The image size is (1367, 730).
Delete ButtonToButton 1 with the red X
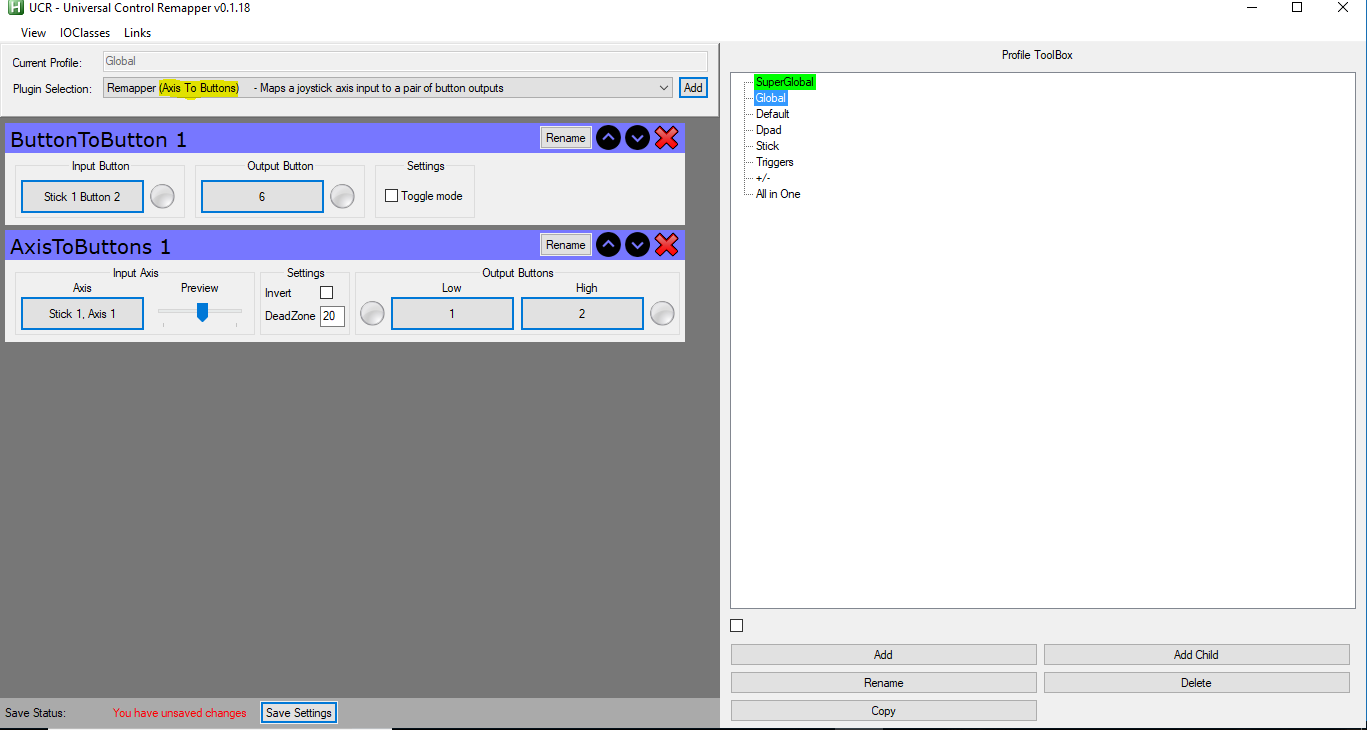pyautogui.click(x=666, y=137)
